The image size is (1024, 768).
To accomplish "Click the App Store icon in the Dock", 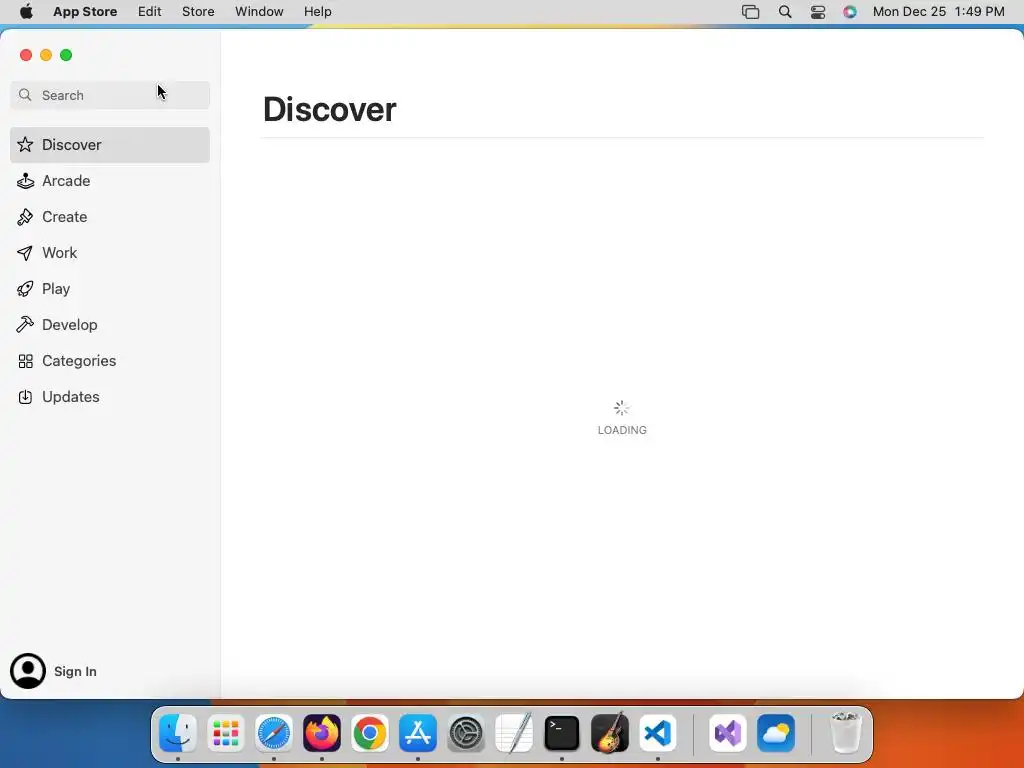I will click(418, 733).
